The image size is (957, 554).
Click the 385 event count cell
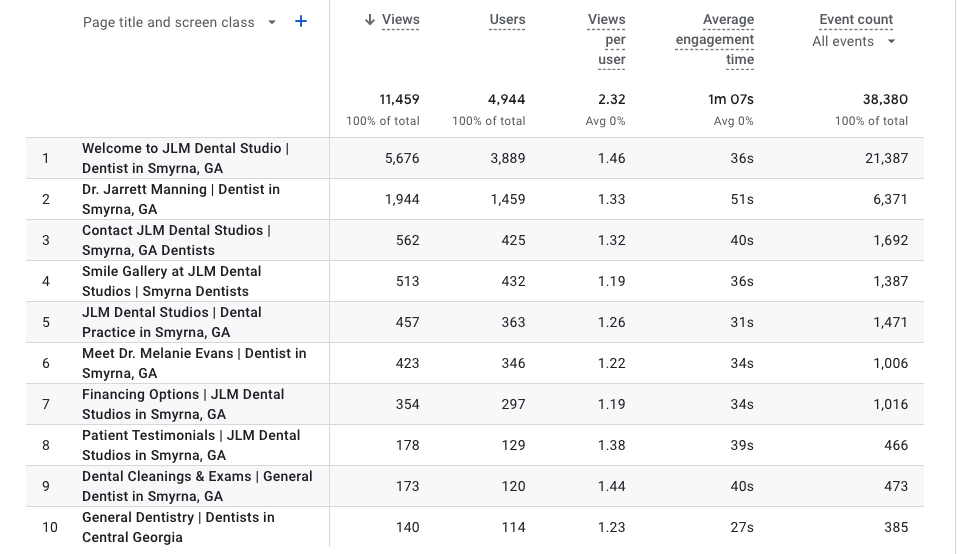click(896, 527)
